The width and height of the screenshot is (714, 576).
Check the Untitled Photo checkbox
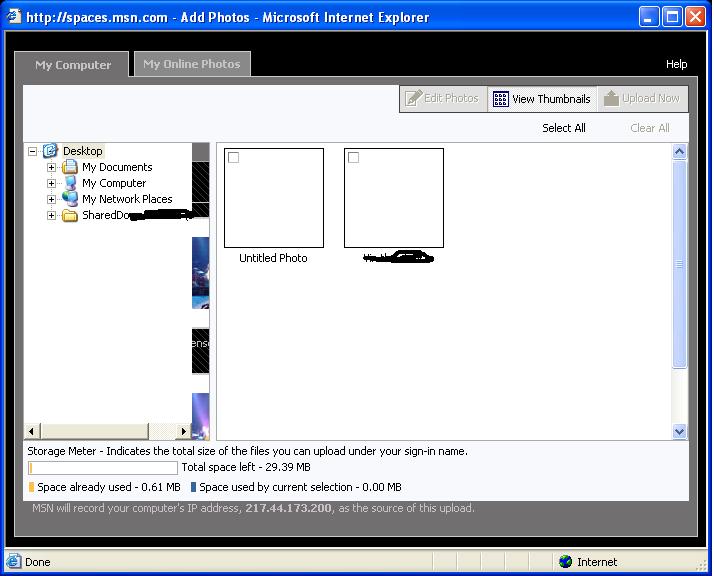(x=234, y=158)
